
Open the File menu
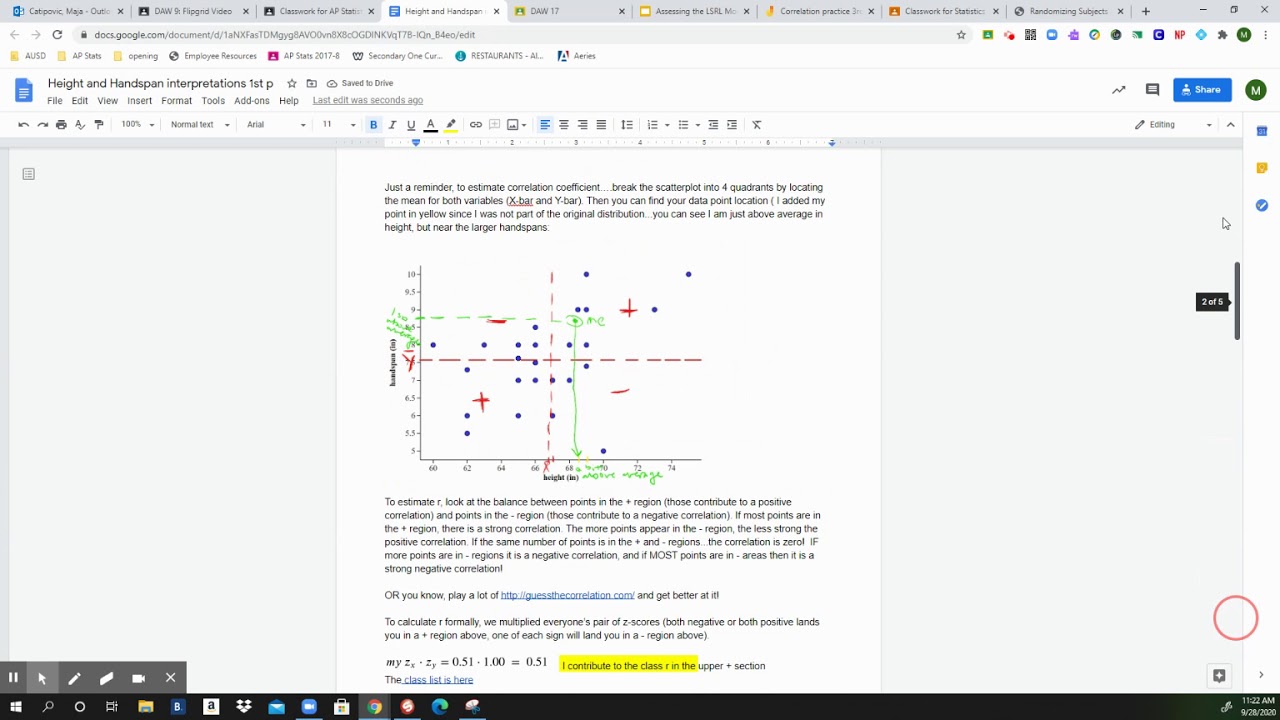pos(55,101)
